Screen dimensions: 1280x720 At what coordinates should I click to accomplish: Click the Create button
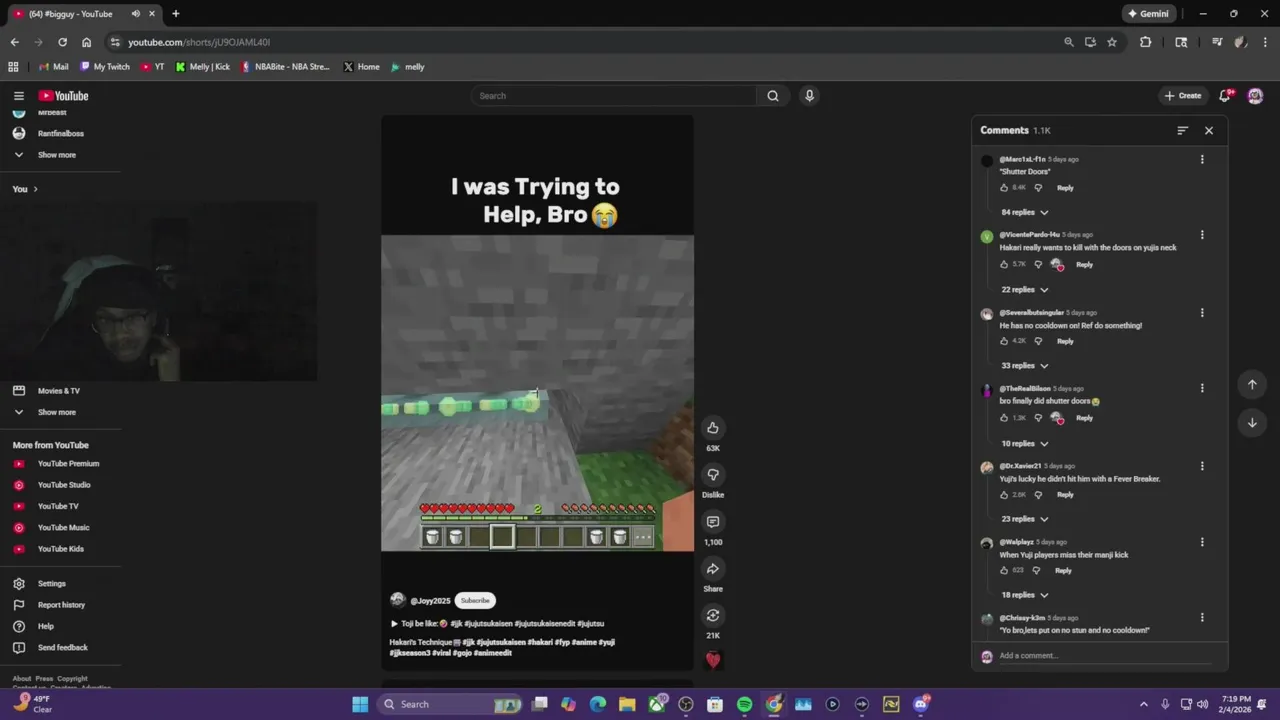coord(1183,96)
